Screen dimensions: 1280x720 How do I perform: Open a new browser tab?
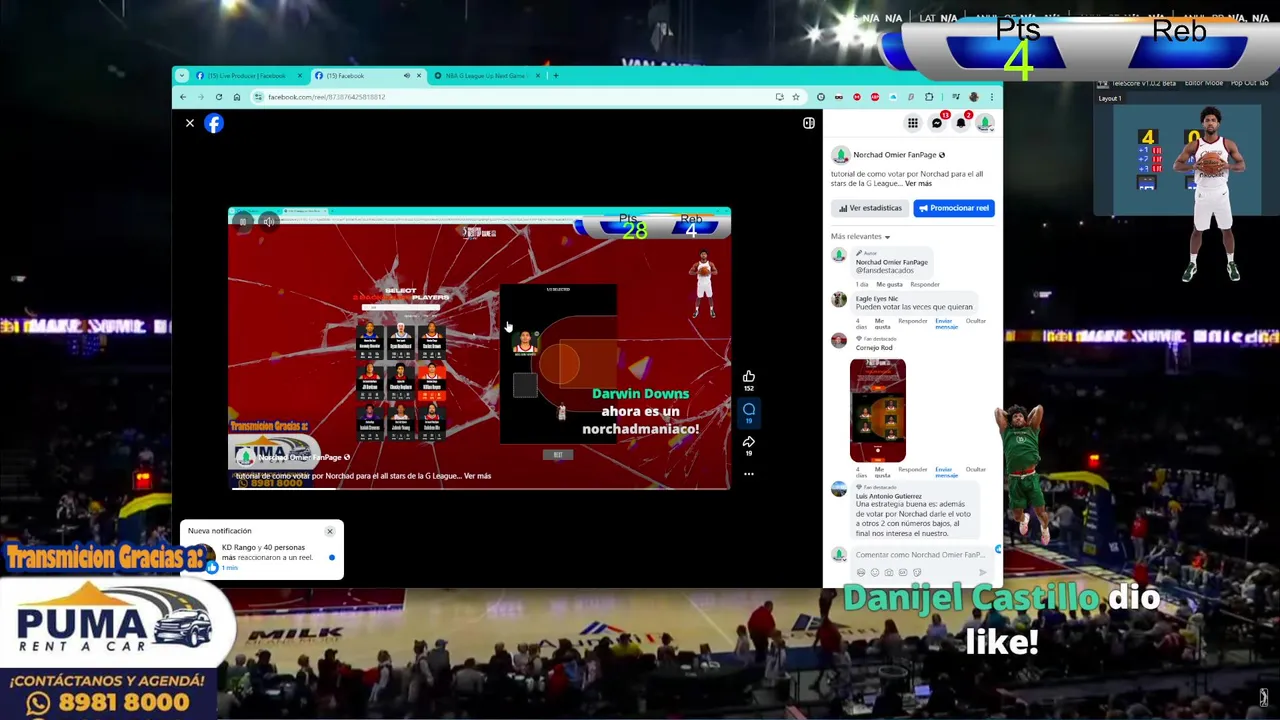[556, 76]
